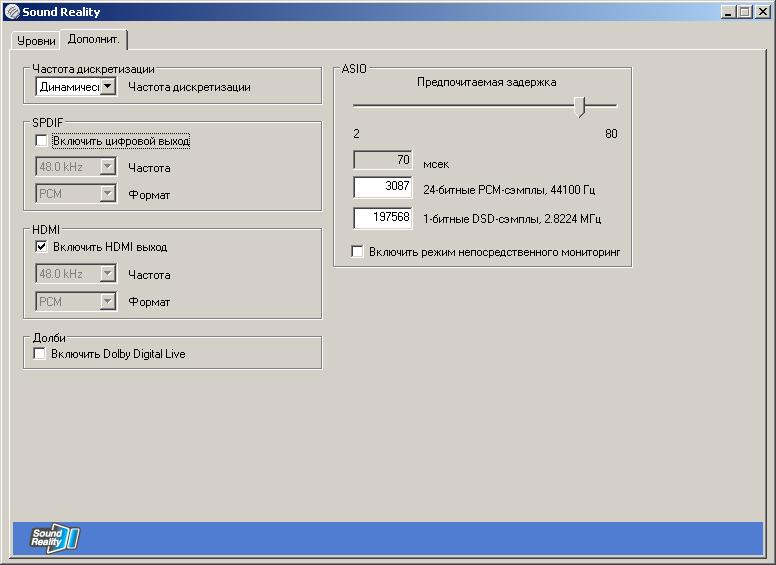776x565 pixels.
Task: Click the 197568 DSD samples field
Action: pos(383,218)
